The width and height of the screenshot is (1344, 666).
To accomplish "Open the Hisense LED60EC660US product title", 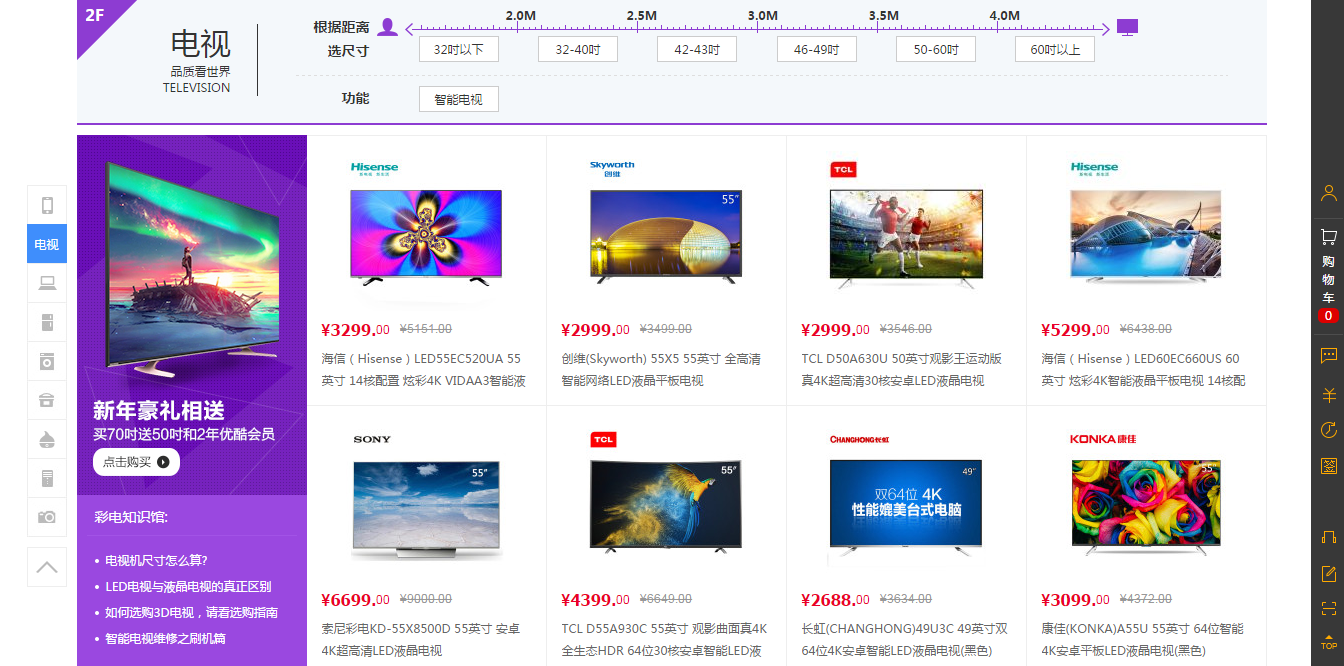I will pos(1141,369).
